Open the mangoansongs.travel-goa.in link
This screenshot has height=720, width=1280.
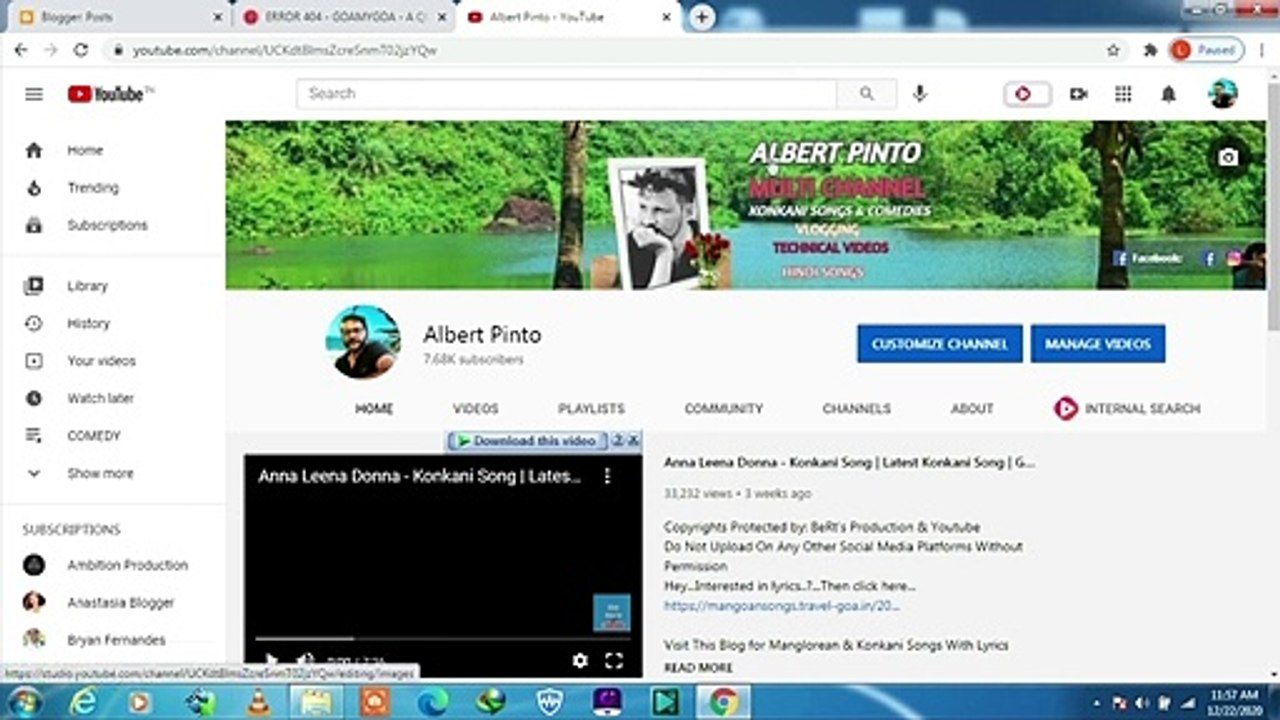point(782,606)
